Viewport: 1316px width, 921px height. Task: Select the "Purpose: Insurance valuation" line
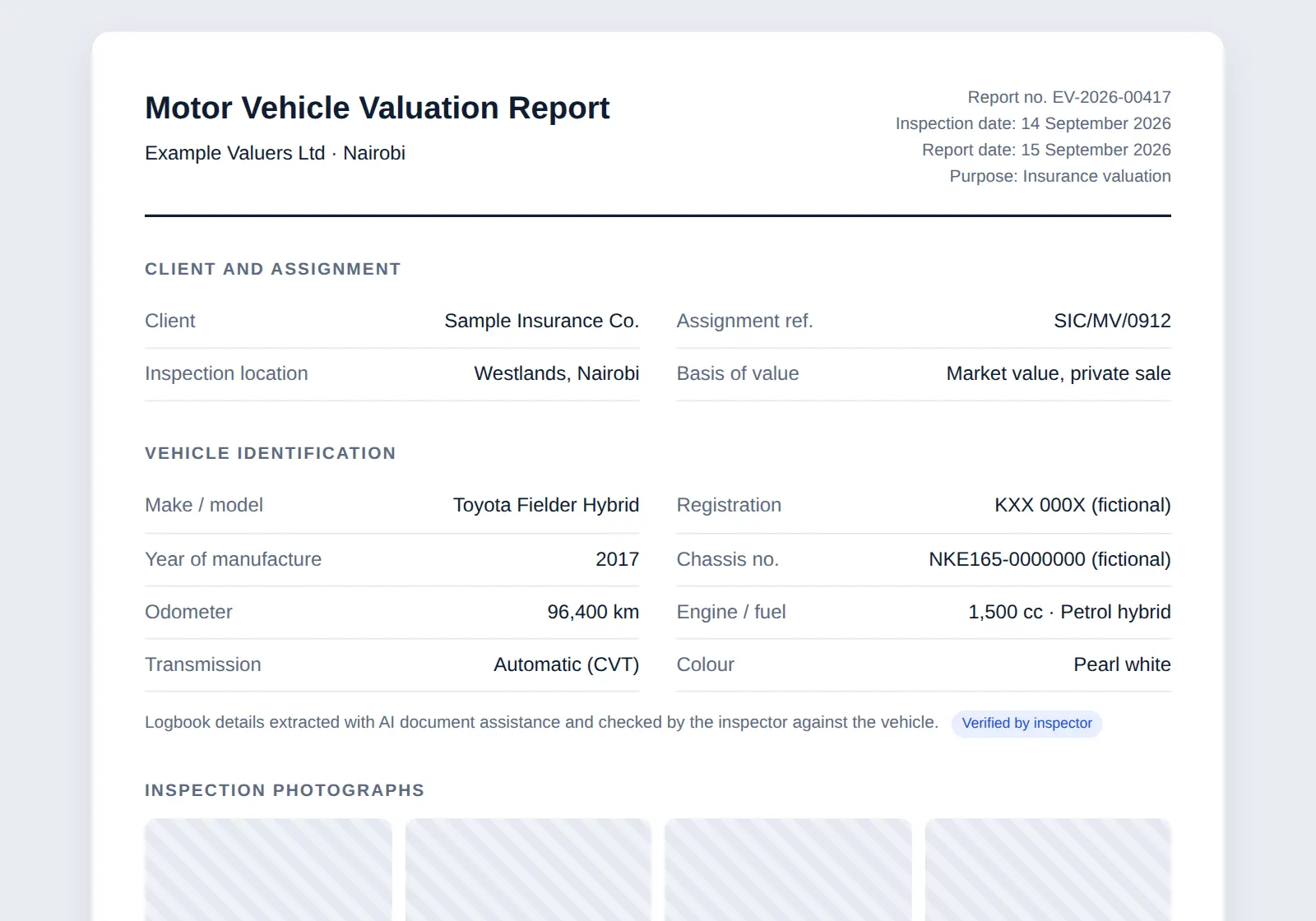[x=1060, y=176]
